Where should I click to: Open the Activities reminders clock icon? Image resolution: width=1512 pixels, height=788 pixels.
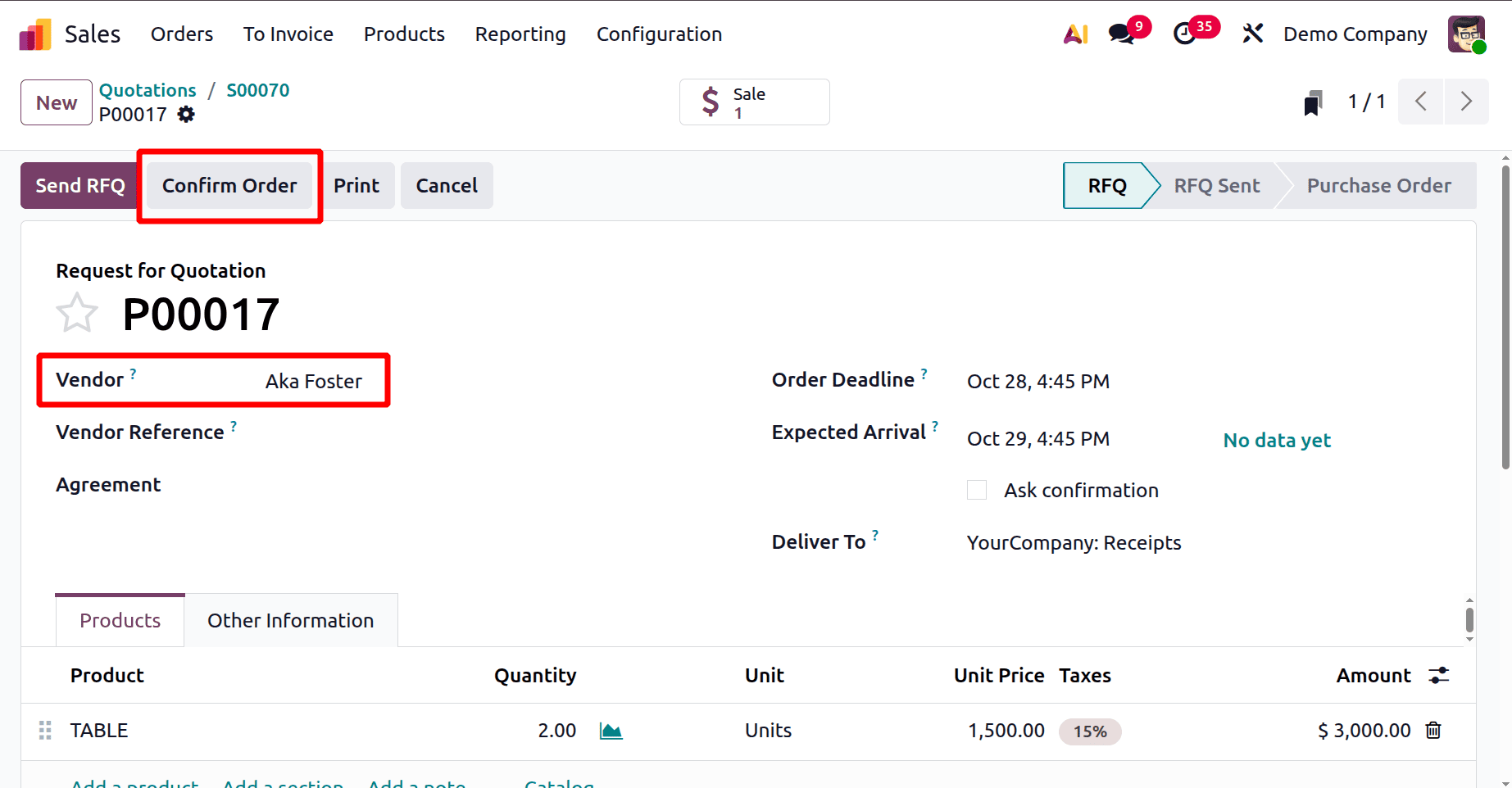coord(1186,34)
